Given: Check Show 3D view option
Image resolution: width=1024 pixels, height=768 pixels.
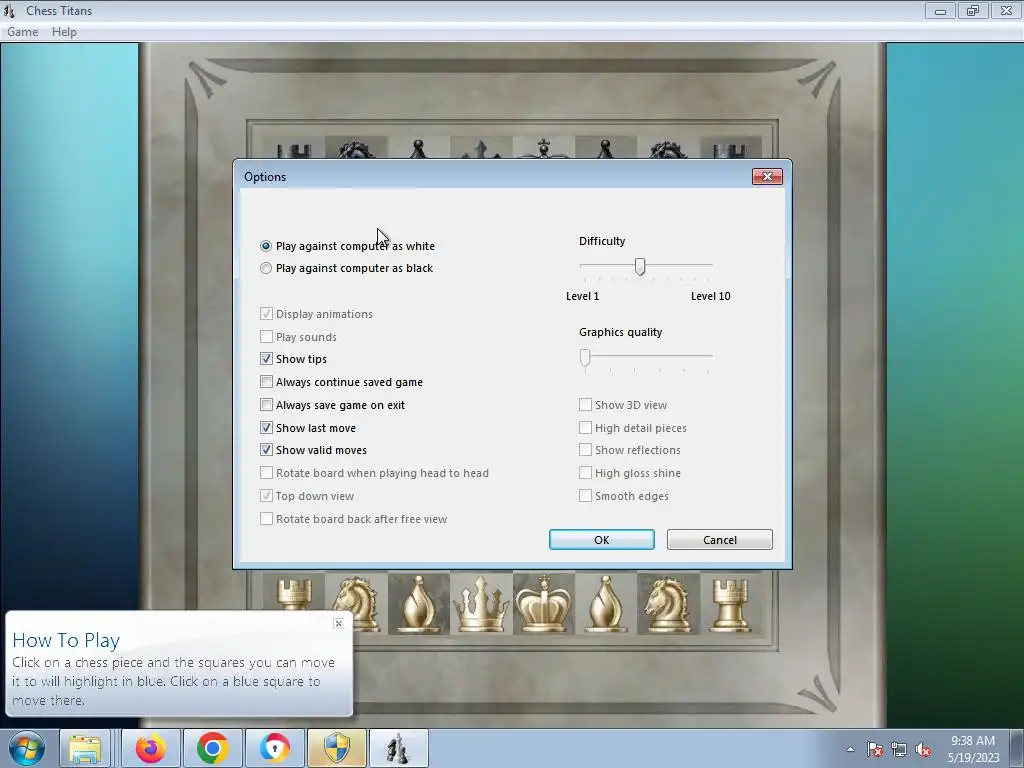Looking at the screenshot, I should [x=585, y=405].
